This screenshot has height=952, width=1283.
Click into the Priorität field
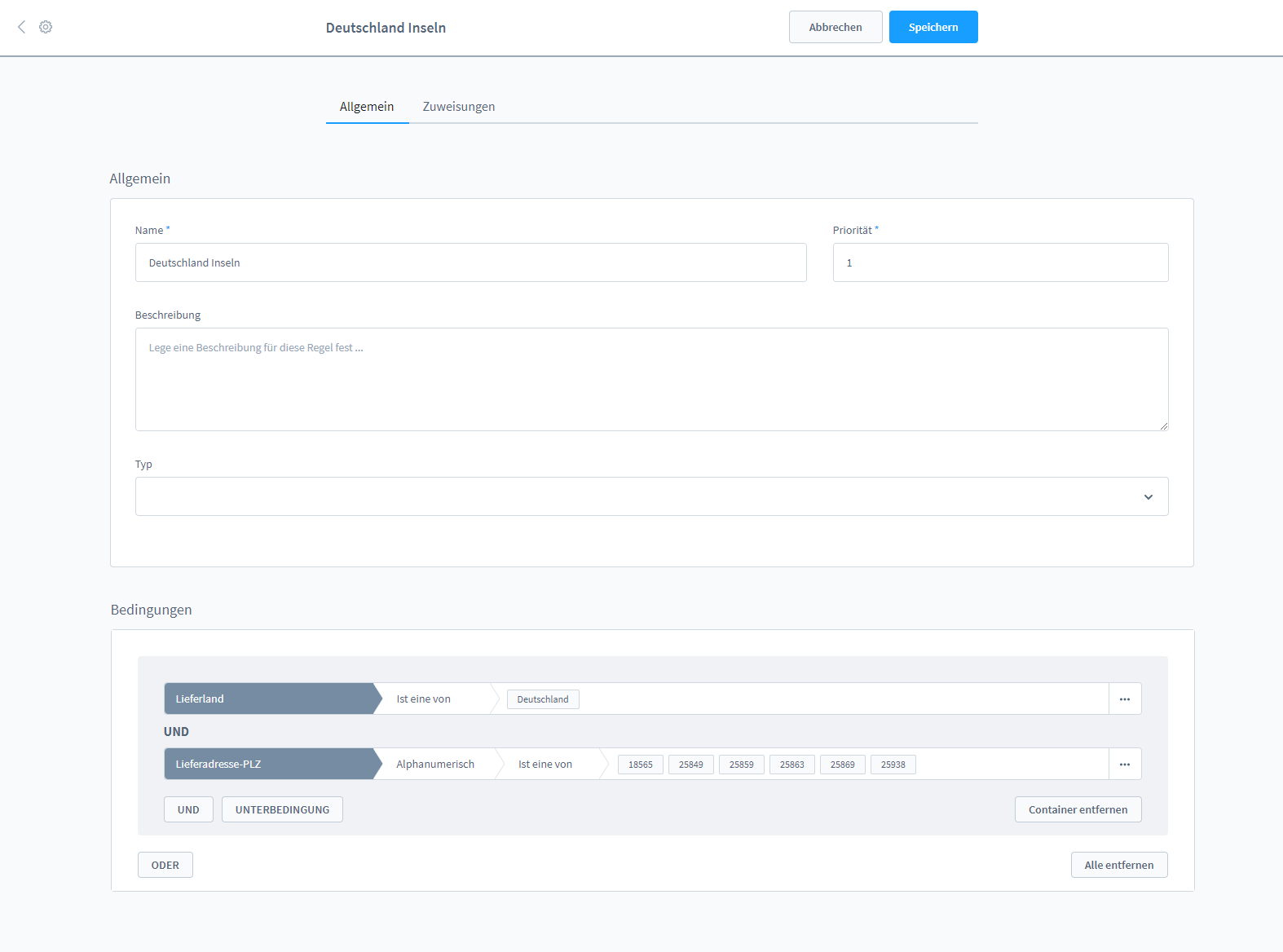(1000, 263)
